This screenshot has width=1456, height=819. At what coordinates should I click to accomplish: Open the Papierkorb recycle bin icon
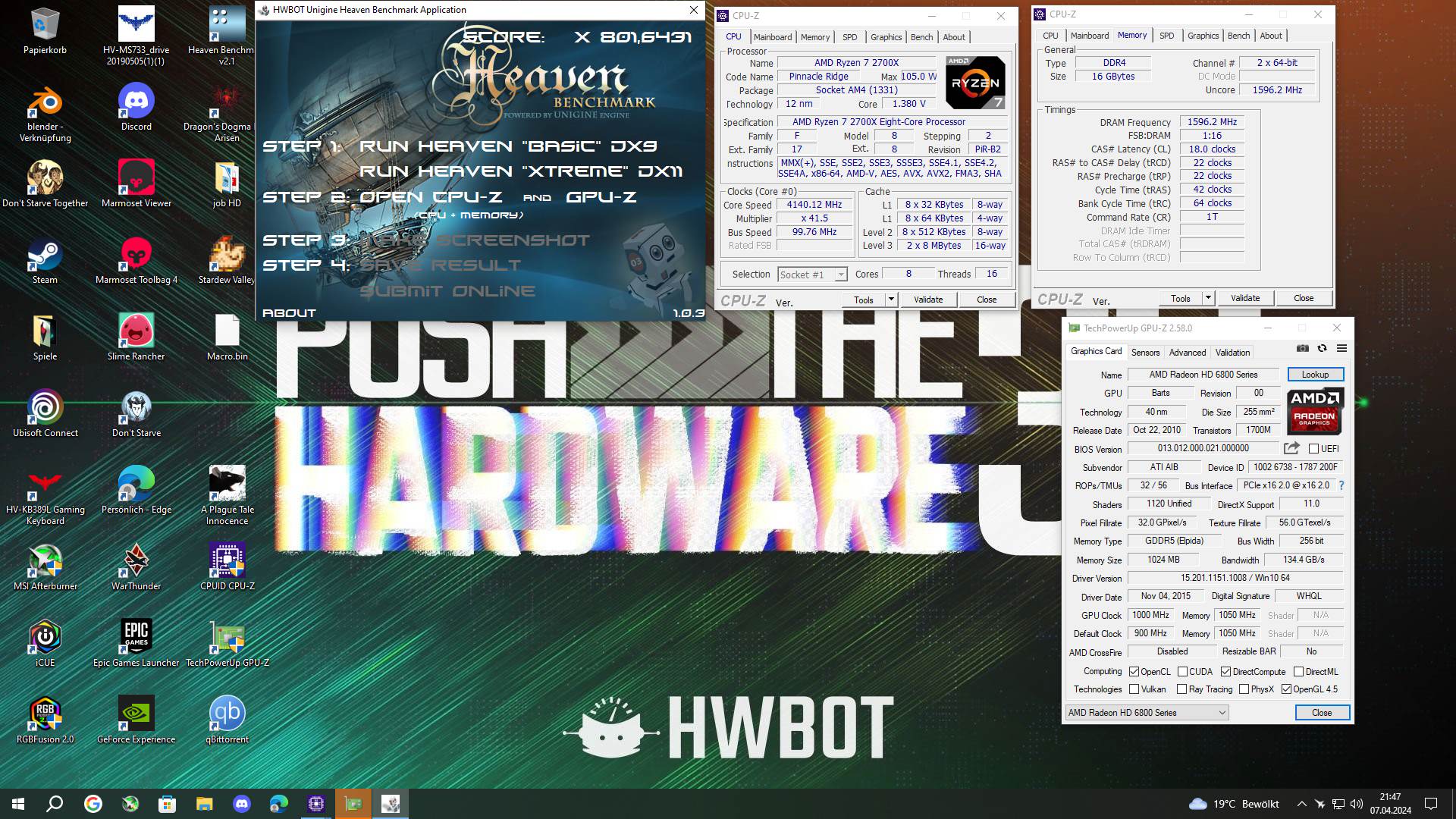(45, 30)
